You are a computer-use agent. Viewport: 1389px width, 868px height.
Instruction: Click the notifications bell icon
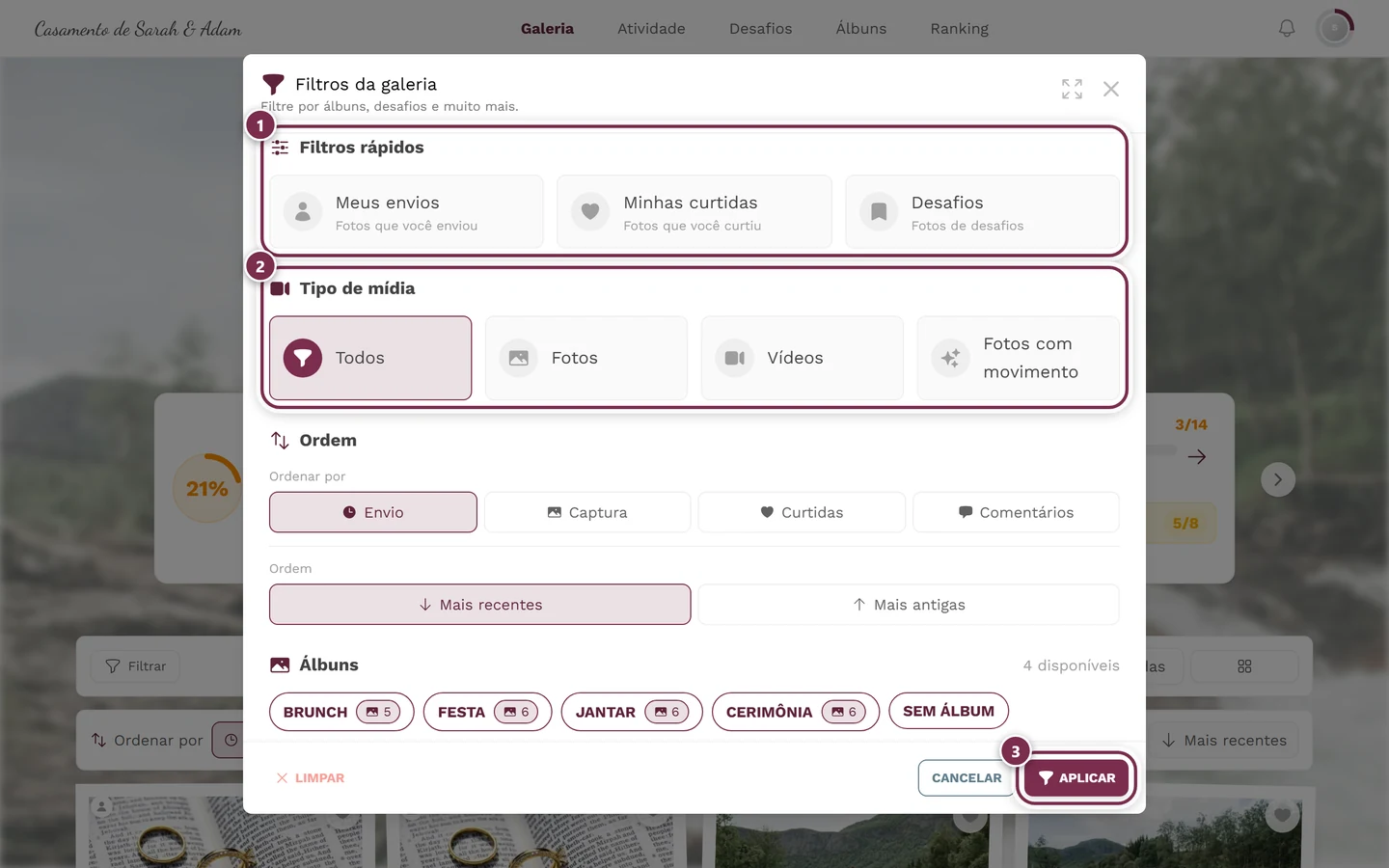1287,29
